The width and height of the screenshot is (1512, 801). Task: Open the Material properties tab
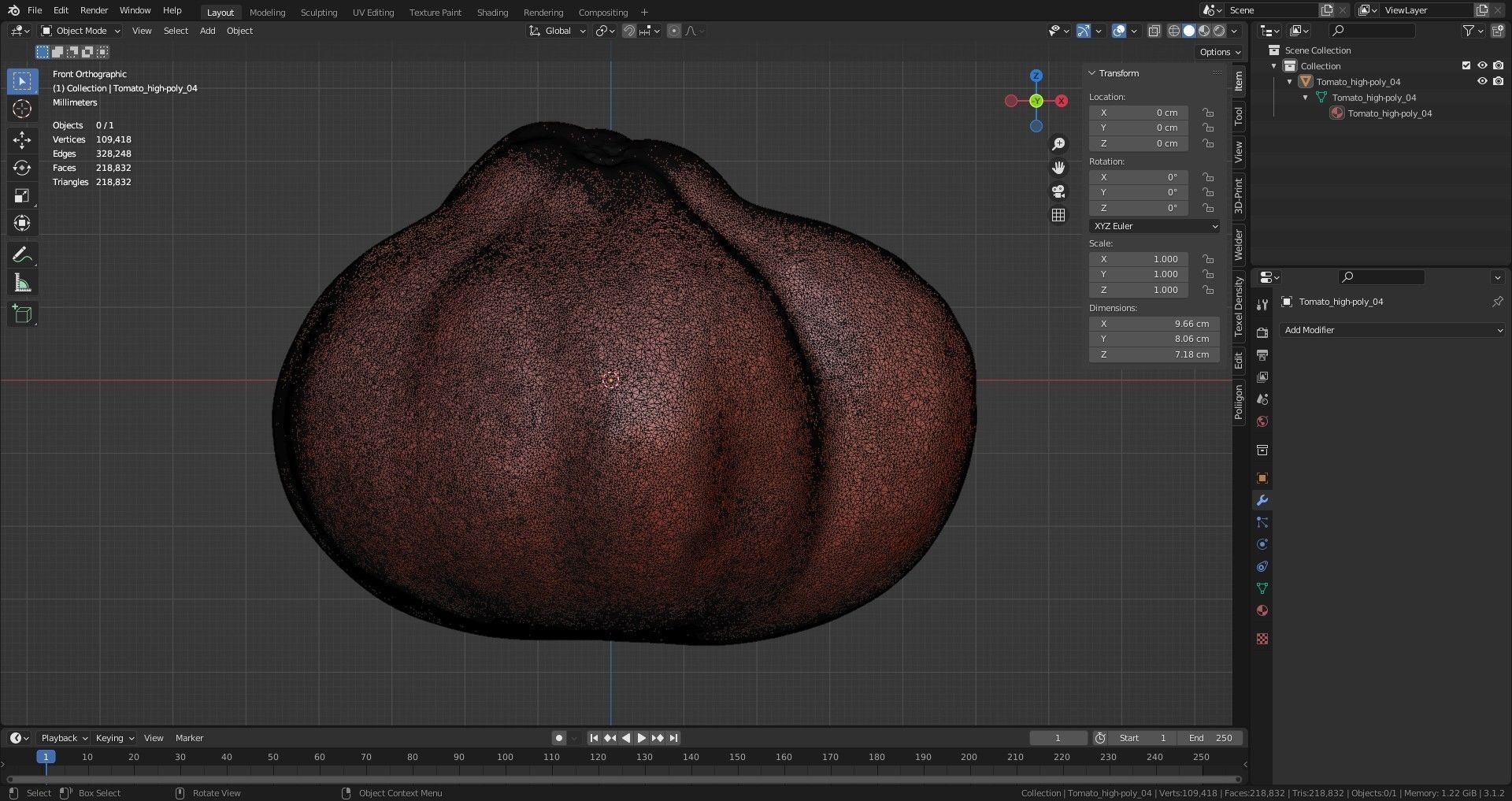1262,610
